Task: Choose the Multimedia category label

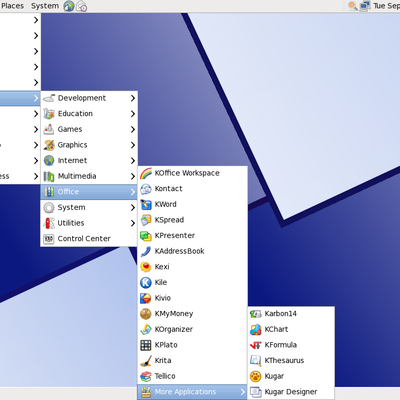Action: [x=77, y=176]
